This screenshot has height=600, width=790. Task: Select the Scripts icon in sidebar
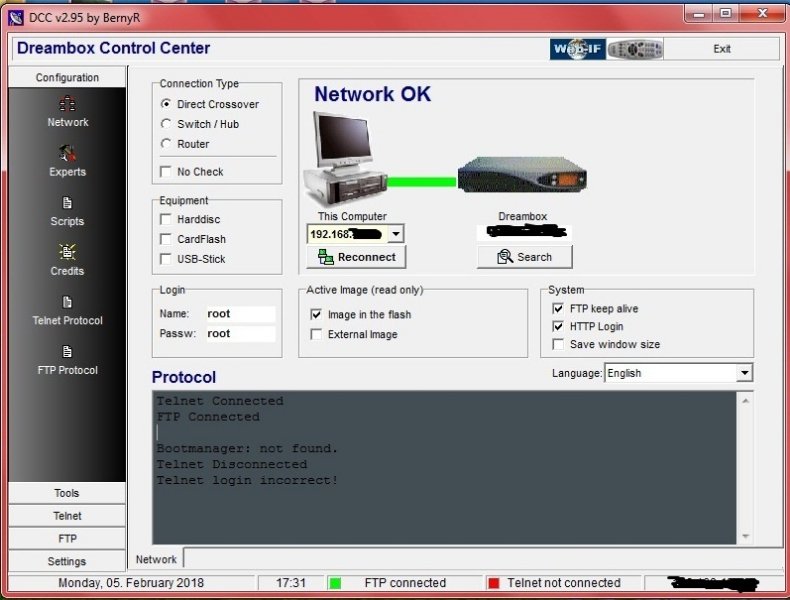coord(67,204)
